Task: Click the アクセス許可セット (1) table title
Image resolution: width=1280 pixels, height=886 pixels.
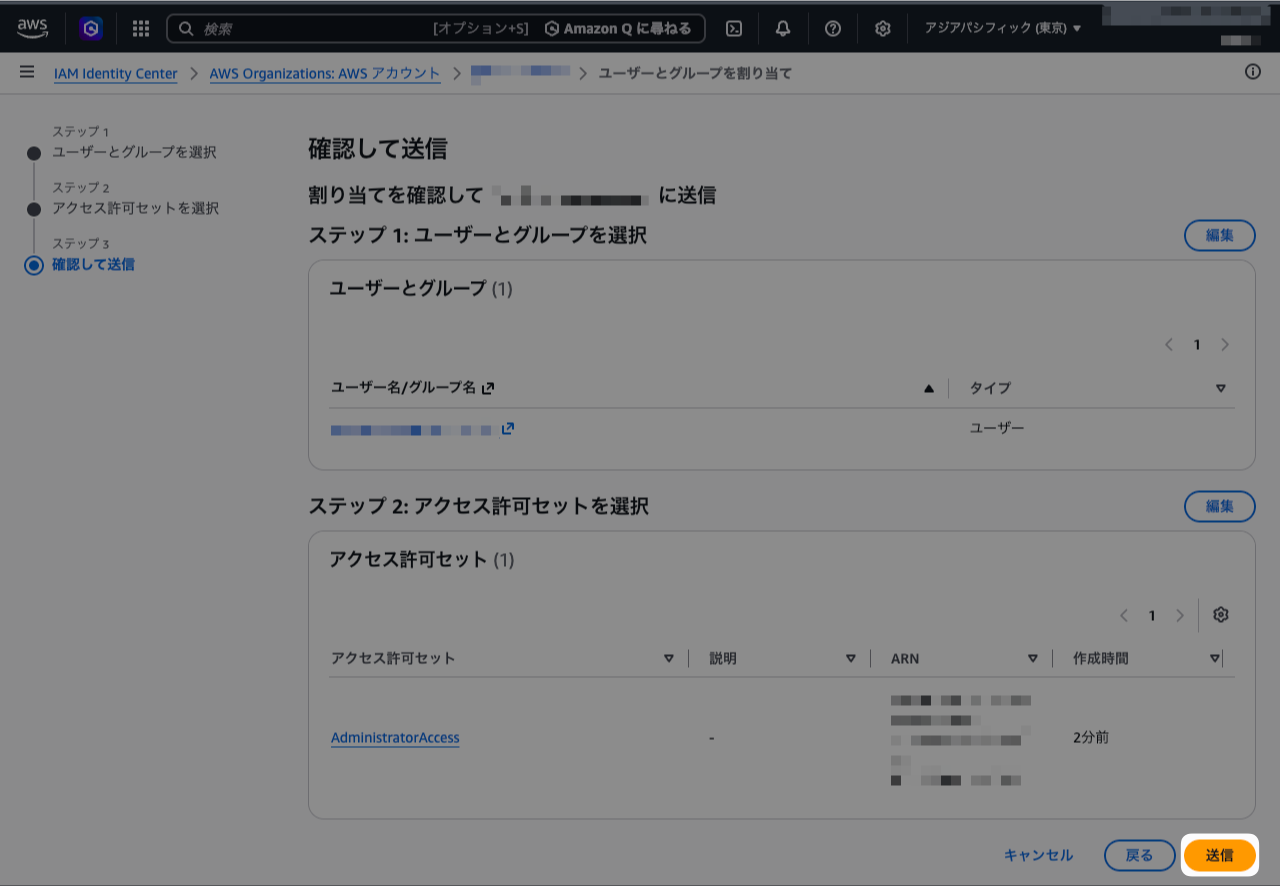Action: (x=422, y=560)
